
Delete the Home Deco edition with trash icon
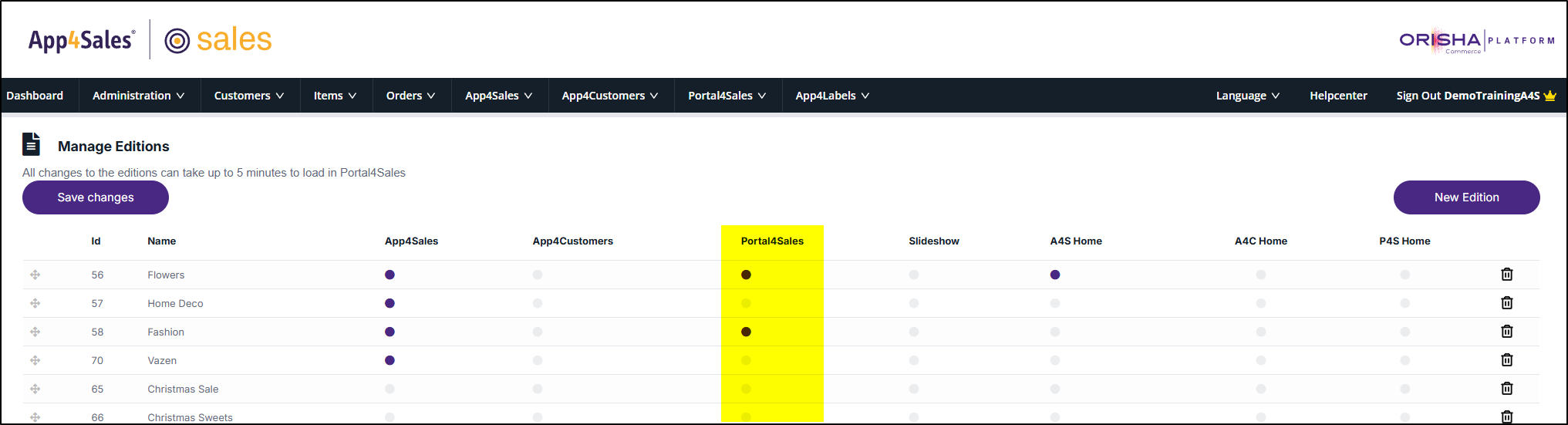pos(1506,303)
